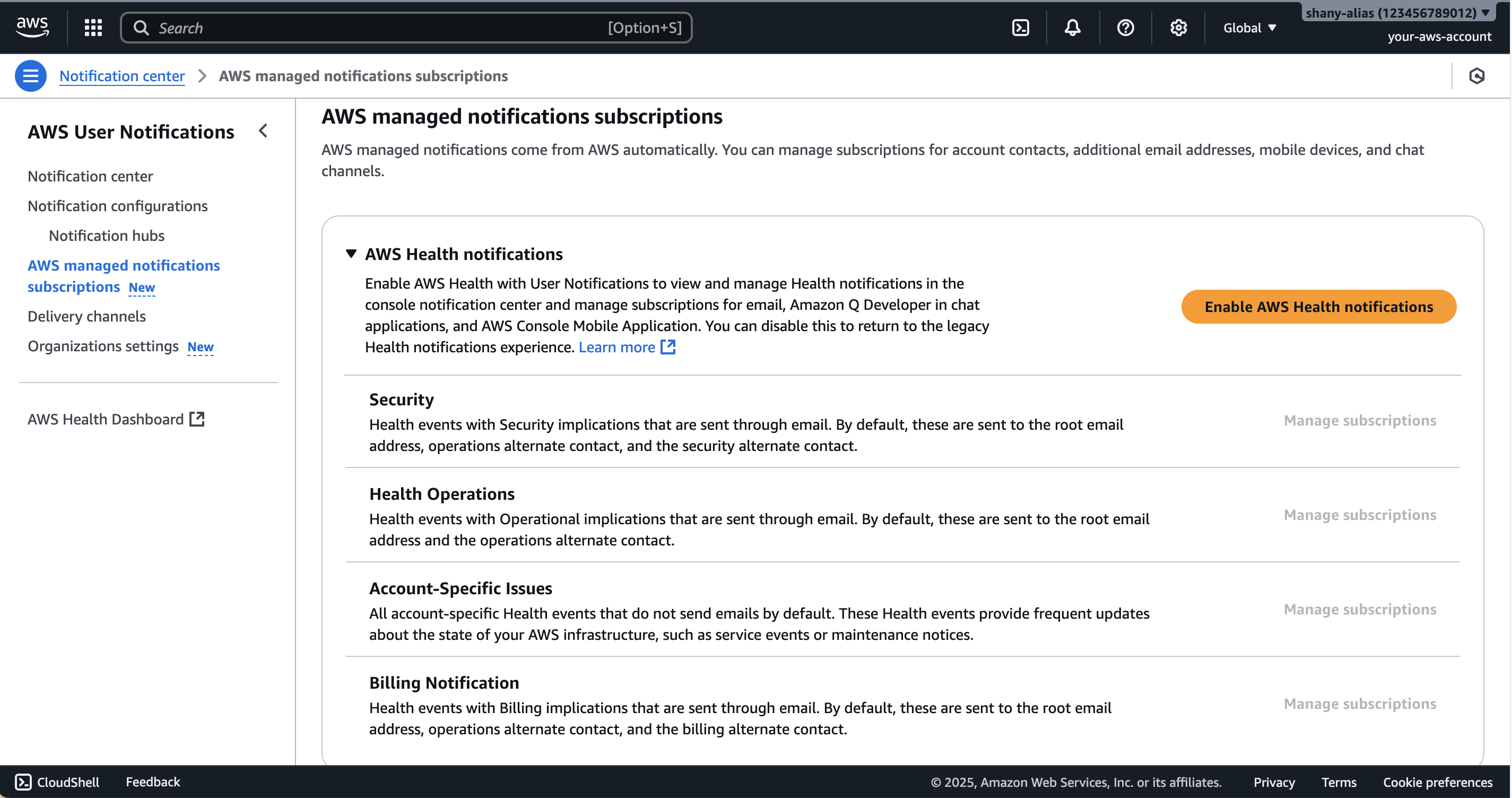1512x798 pixels.
Task: Open the settings gear
Action: [x=1178, y=27]
